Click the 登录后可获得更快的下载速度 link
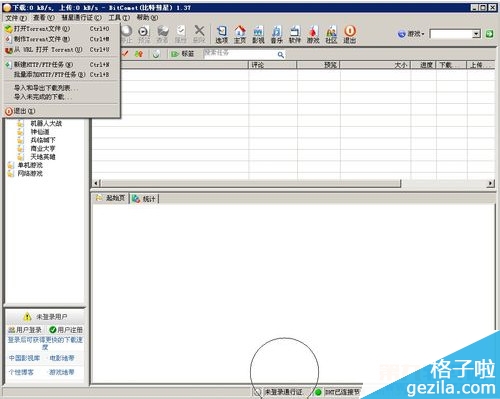 pyautogui.click(x=45, y=343)
